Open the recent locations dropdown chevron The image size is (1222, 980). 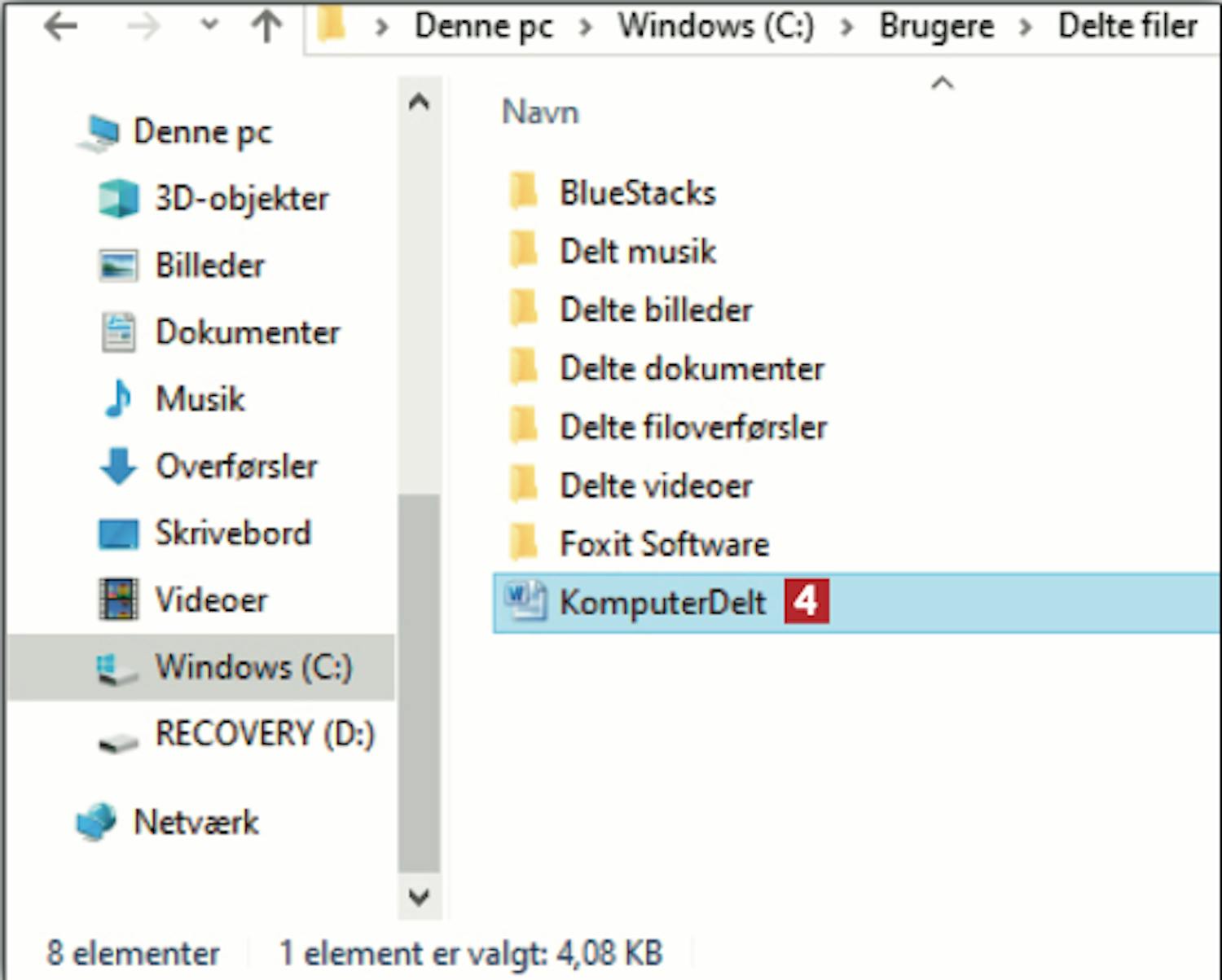click(x=209, y=25)
